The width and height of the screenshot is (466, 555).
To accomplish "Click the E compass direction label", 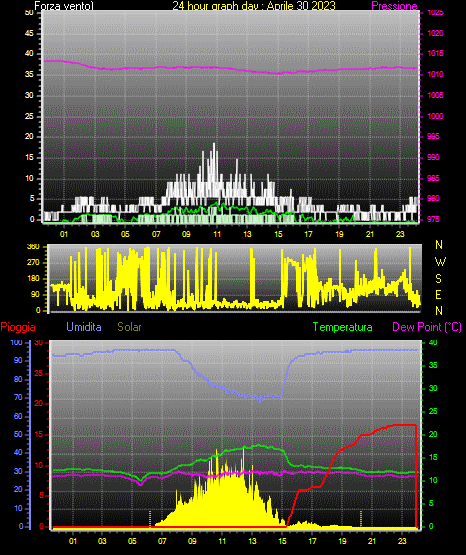I will [438, 294].
